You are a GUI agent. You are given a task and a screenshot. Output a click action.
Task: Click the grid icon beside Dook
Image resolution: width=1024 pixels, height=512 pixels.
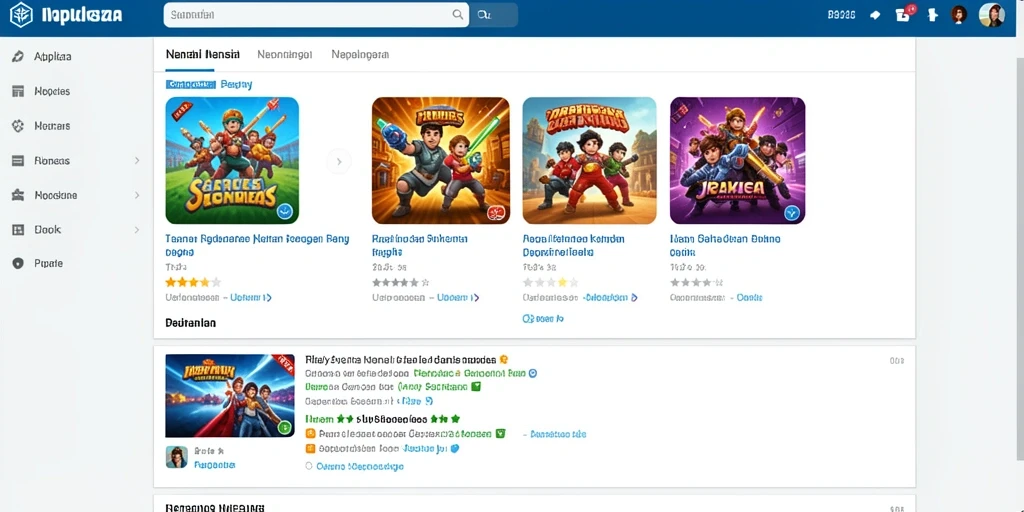click(x=18, y=230)
